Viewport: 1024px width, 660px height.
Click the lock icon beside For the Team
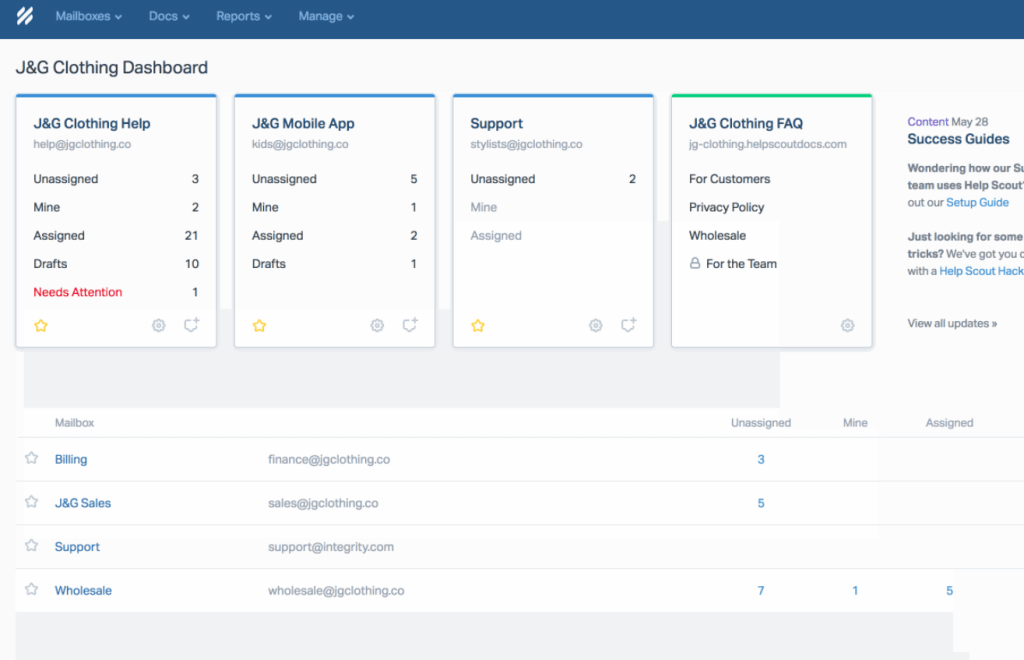click(x=694, y=263)
